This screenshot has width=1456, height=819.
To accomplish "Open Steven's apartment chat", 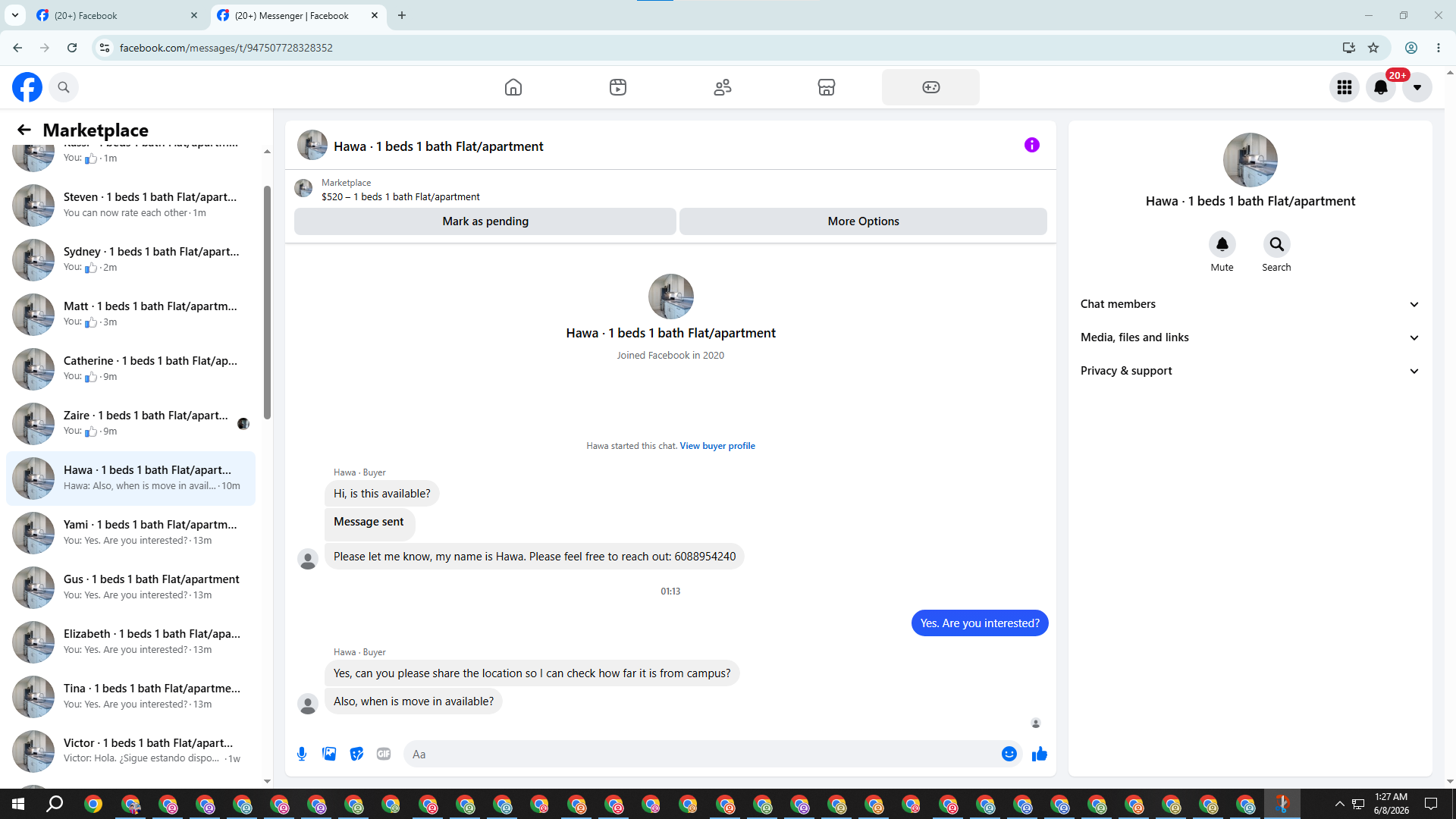I will point(130,205).
